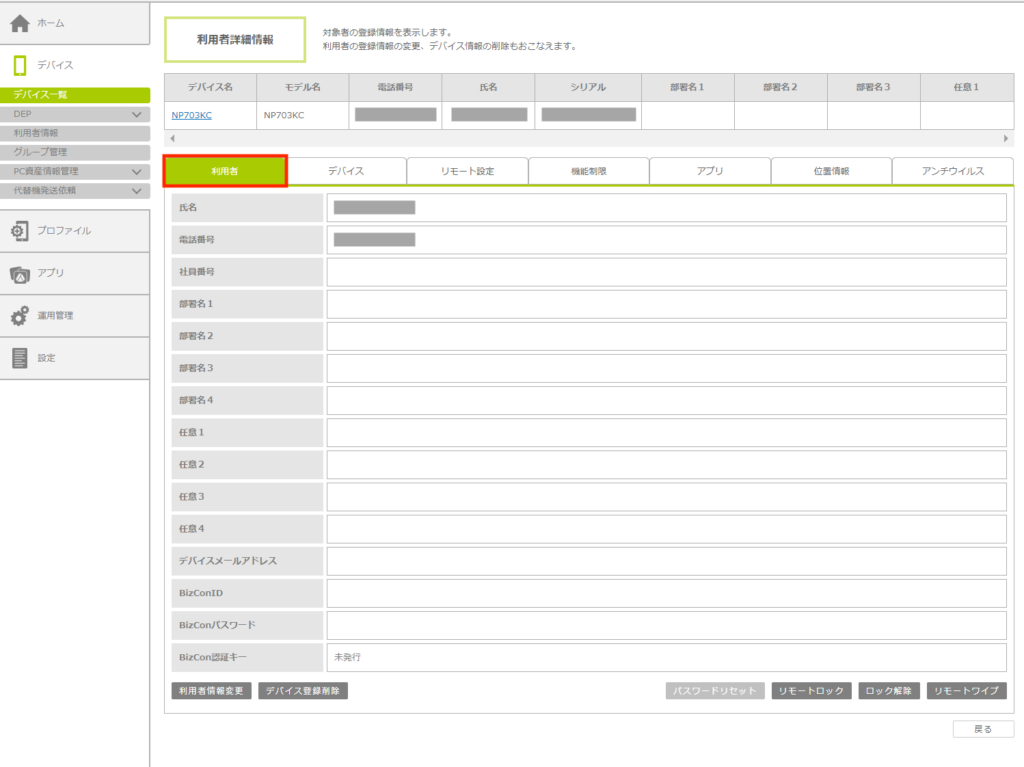Screen dimensions: 1024x767
Task: Click the Device phone icon in sidebar
Action: pyautogui.click(x=20, y=66)
